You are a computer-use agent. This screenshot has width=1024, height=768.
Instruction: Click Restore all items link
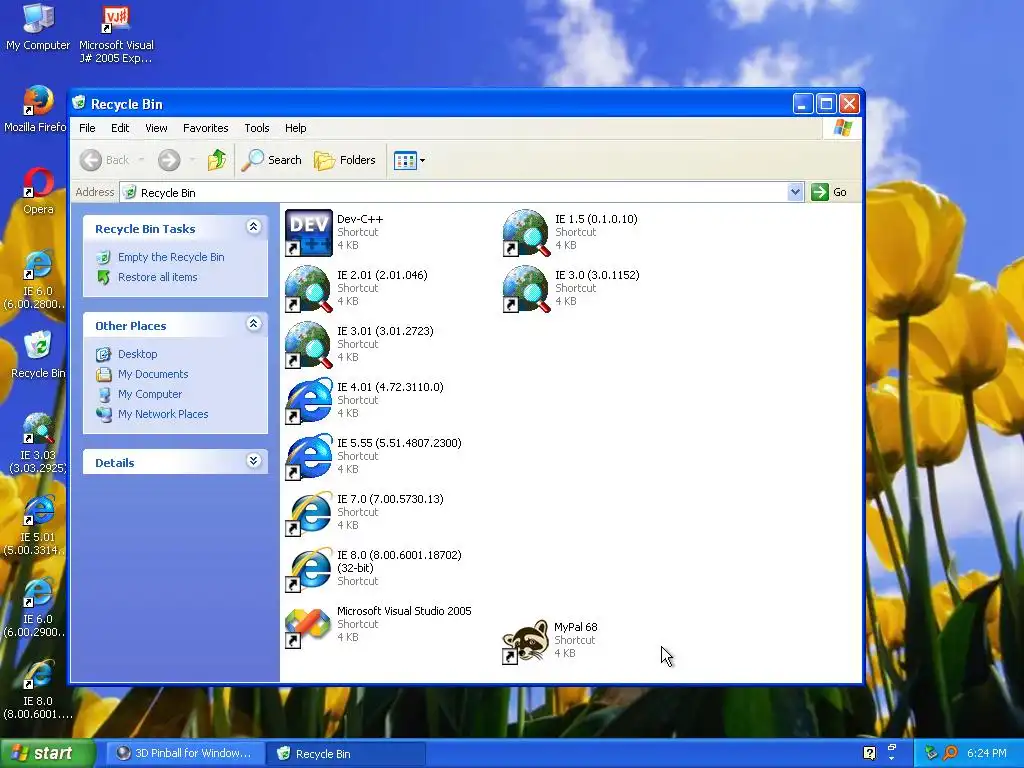tap(157, 277)
